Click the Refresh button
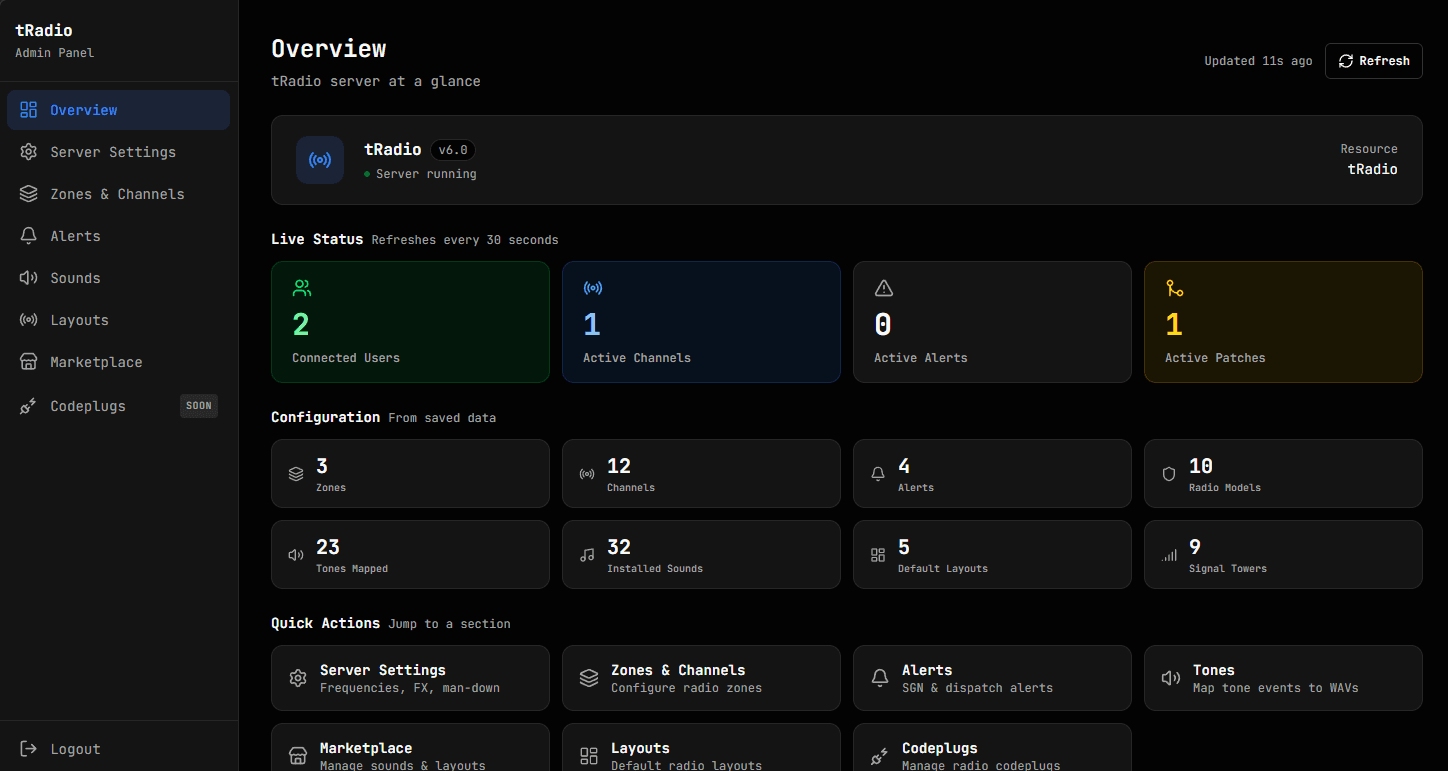This screenshot has height=771, width=1448. pyautogui.click(x=1374, y=61)
